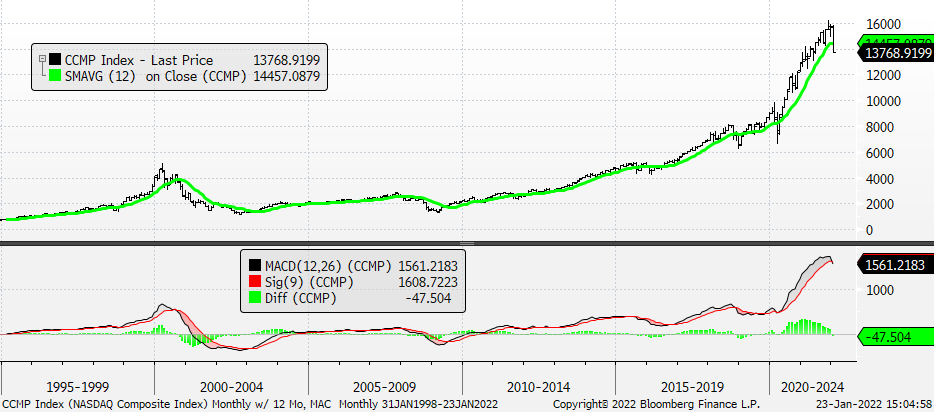Click the 4000 price axis label

[x=880, y=179]
